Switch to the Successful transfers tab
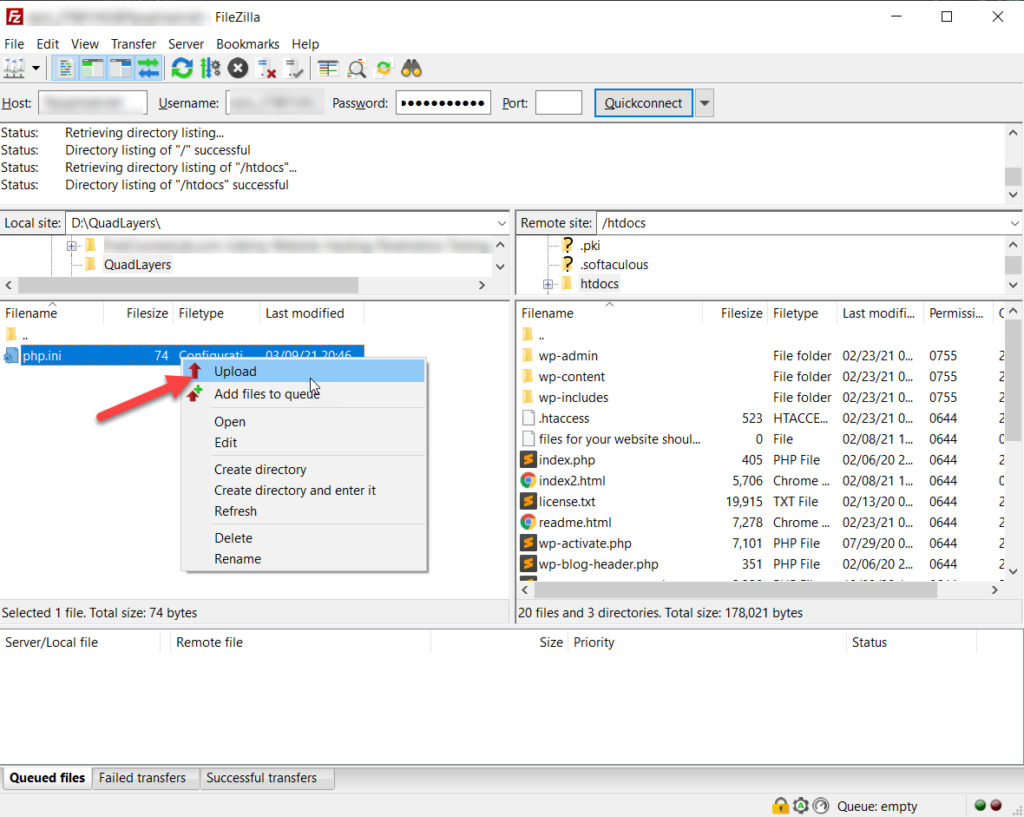This screenshot has height=817, width=1024. click(261, 778)
